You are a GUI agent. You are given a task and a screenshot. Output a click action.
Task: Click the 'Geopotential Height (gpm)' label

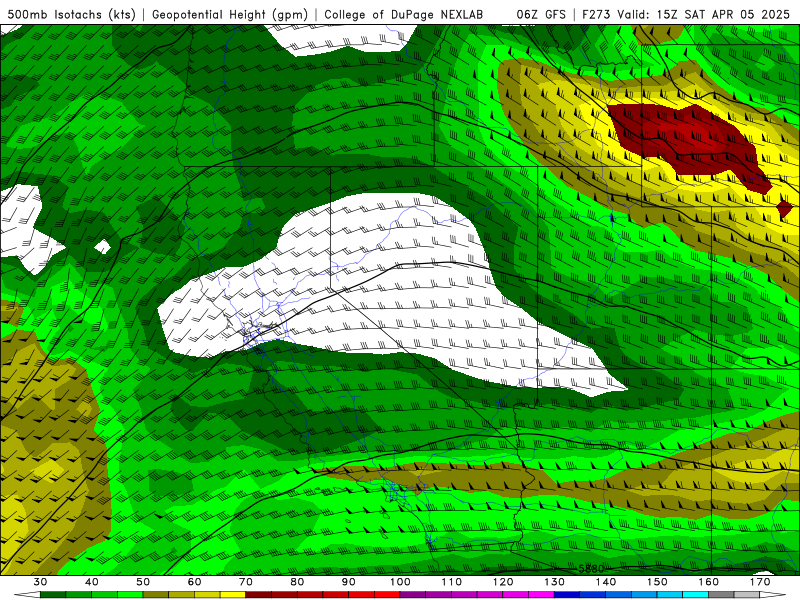(230, 15)
